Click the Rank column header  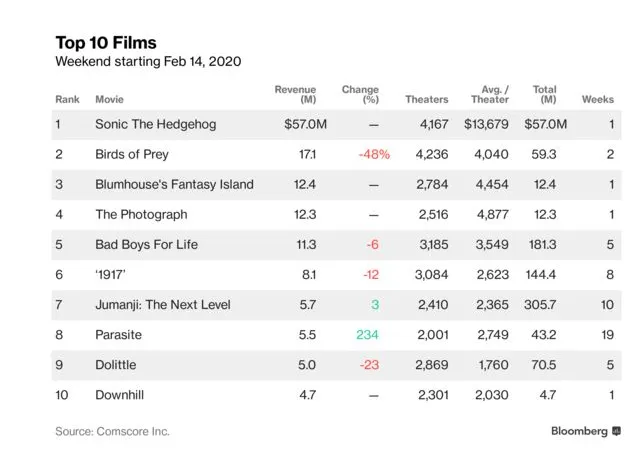point(66,100)
